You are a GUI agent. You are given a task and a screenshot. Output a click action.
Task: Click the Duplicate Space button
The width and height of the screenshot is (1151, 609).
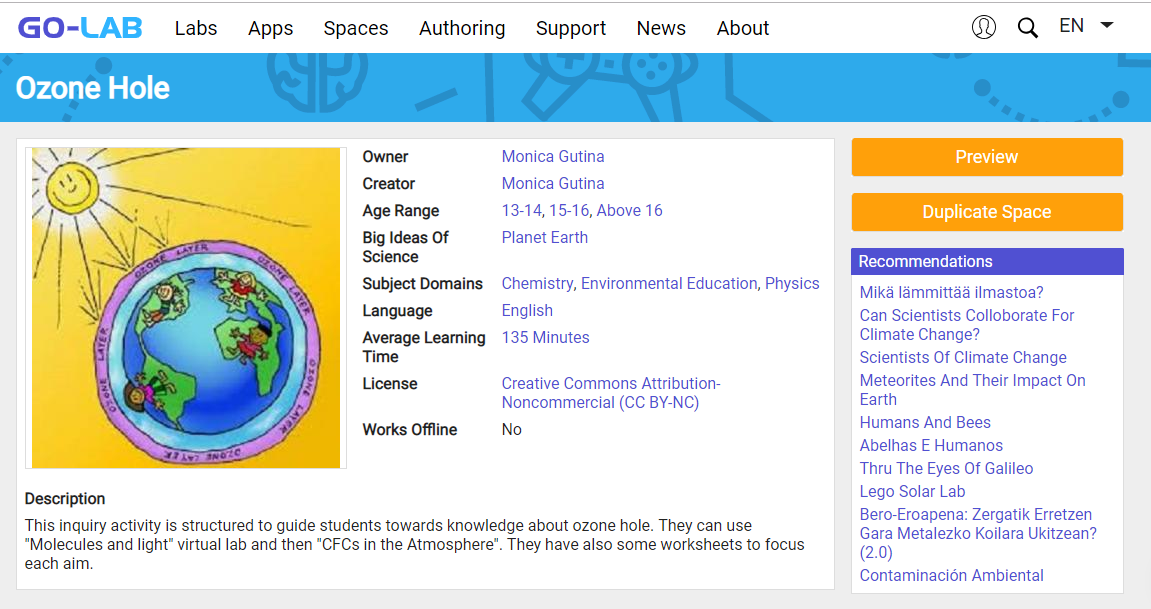[986, 212]
